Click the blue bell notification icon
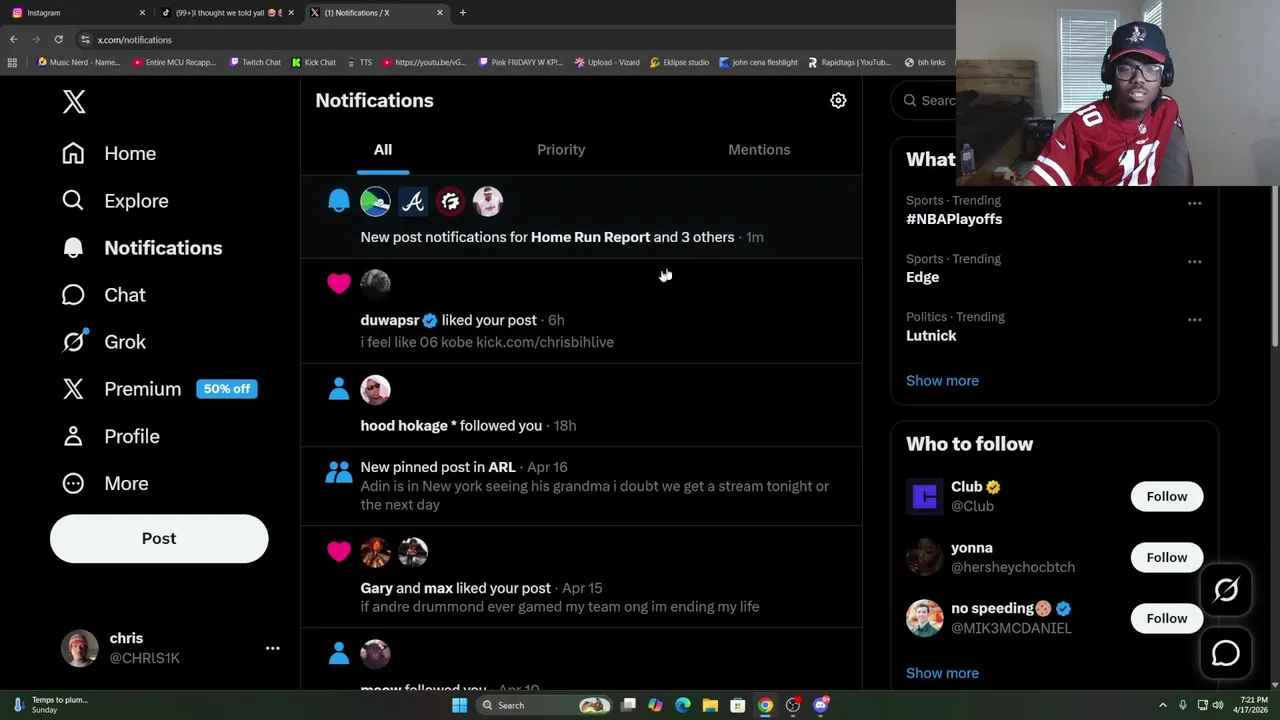Viewport: 1280px width, 720px height. [339, 201]
